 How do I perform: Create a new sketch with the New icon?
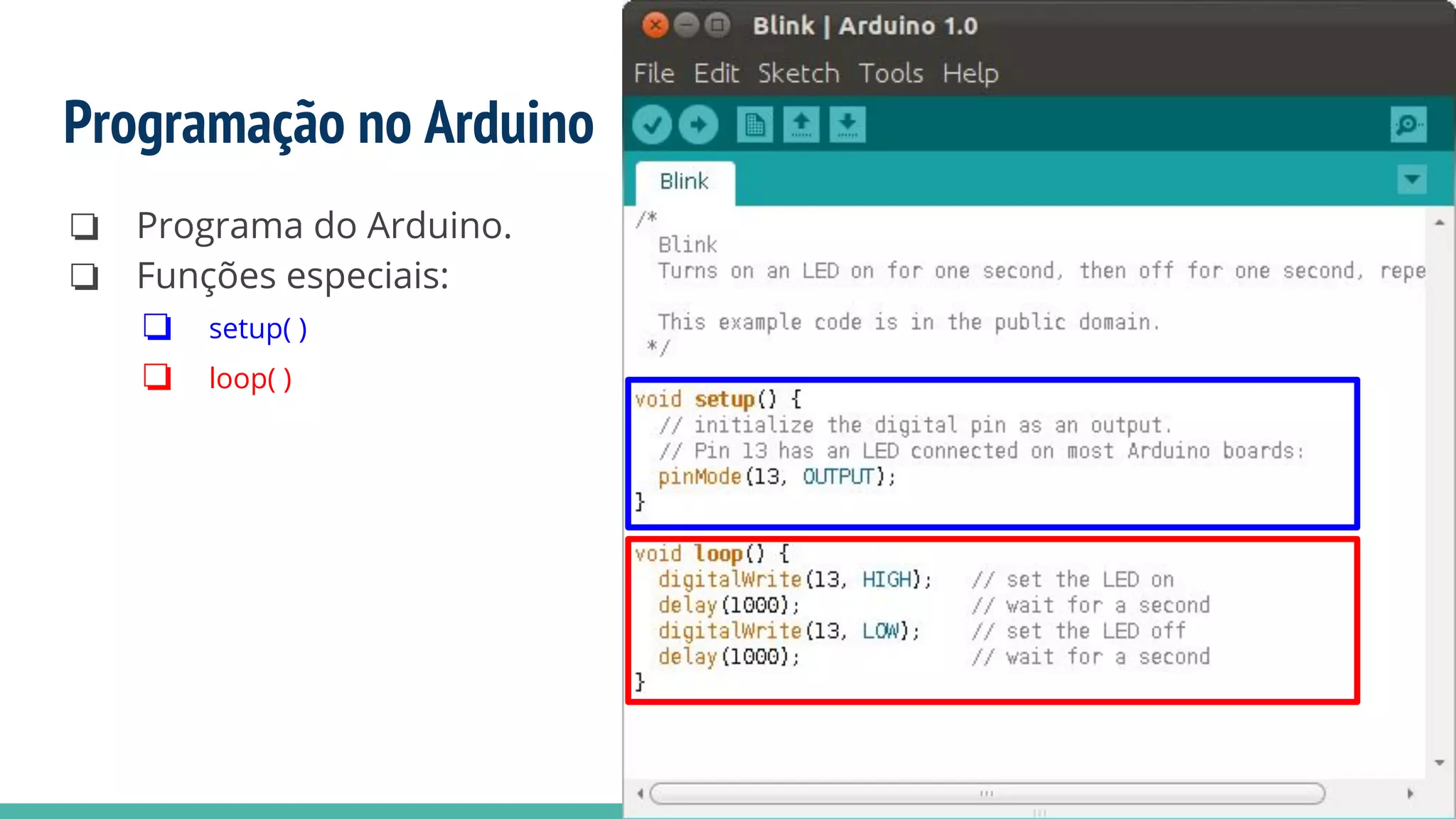tap(754, 125)
